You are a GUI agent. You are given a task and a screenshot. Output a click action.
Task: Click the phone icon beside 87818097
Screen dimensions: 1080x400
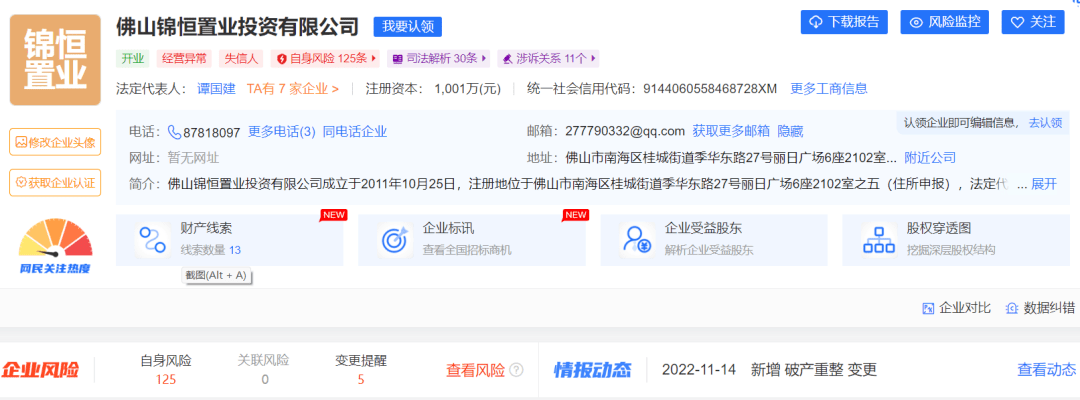coord(174,132)
